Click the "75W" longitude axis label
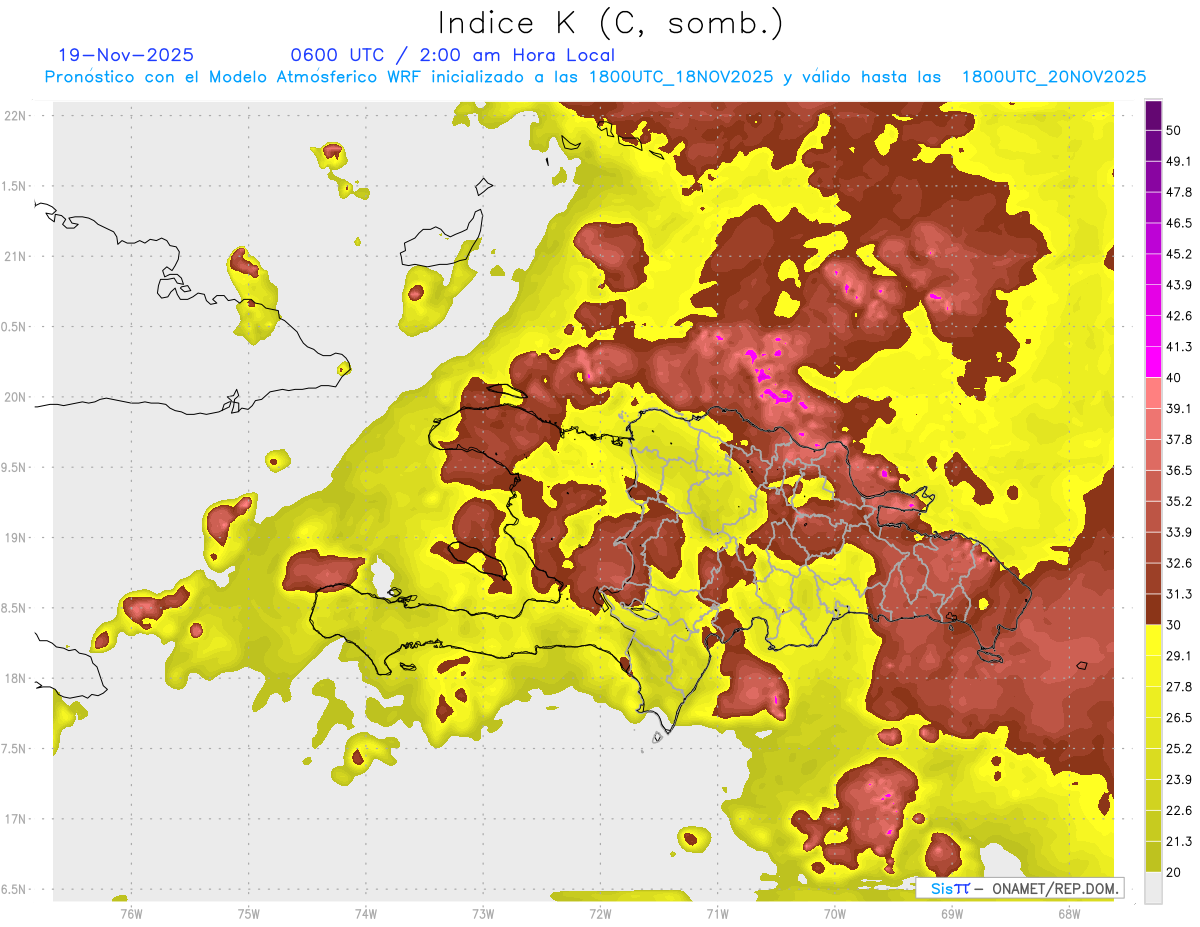This screenshot has width=1200, height=927. coord(249,914)
